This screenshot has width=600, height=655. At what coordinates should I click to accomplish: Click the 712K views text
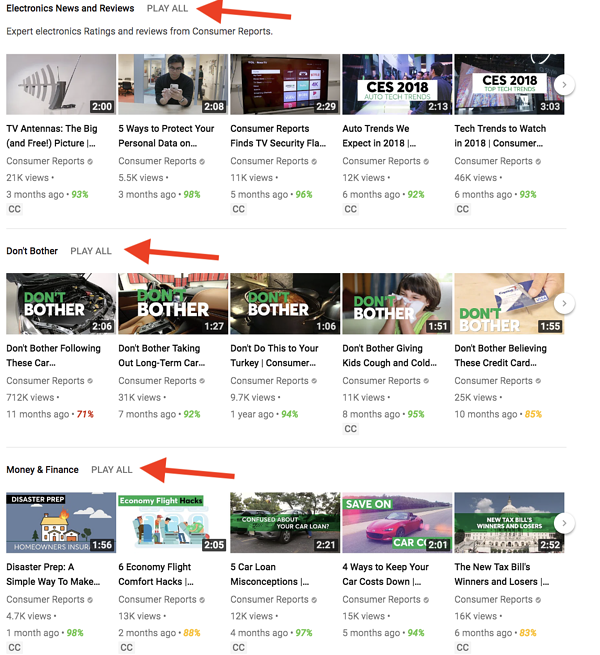(30, 398)
